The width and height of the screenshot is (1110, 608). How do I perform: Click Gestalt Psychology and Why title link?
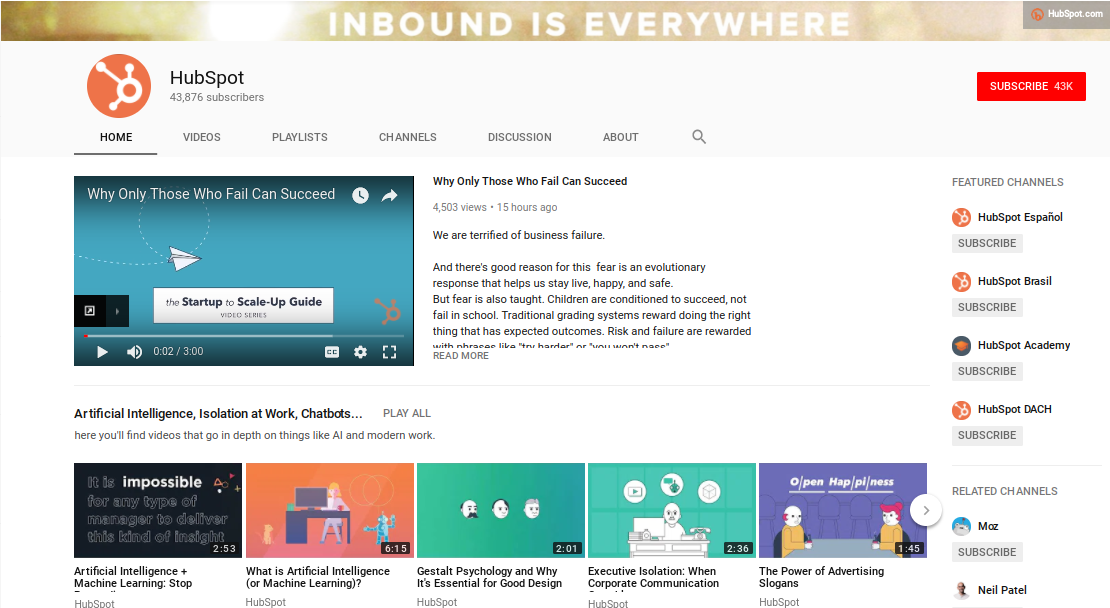click(x=489, y=578)
